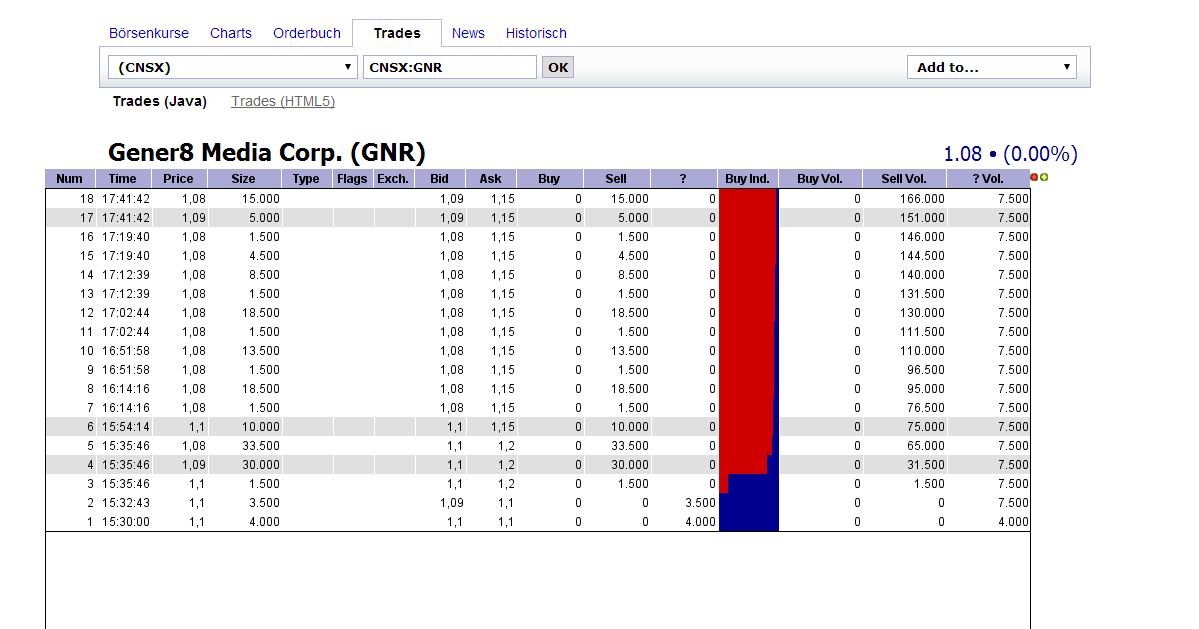This screenshot has width=1199, height=629.
Task: Click the green circle icon beside ? Vol.
Action: pos(1044,177)
